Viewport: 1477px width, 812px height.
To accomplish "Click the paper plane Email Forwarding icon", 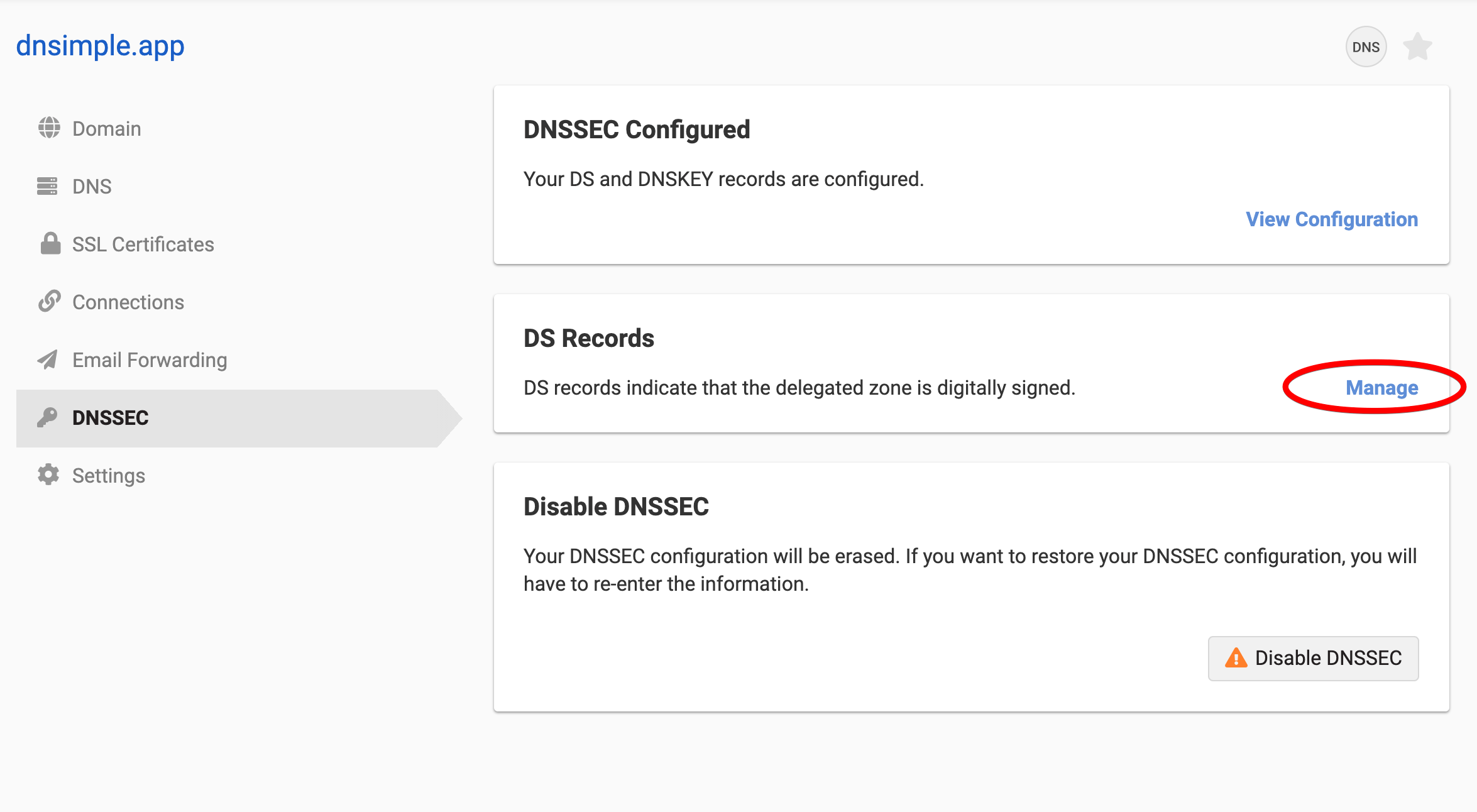I will pyautogui.click(x=48, y=359).
